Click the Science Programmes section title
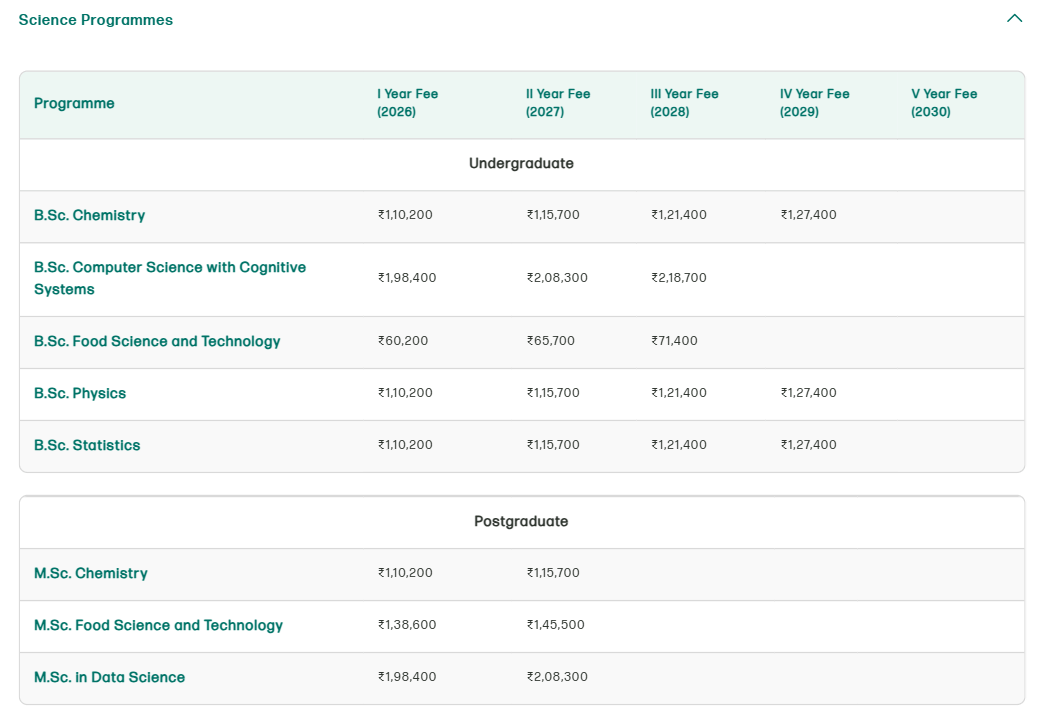1040x719 pixels. pos(96,20)
